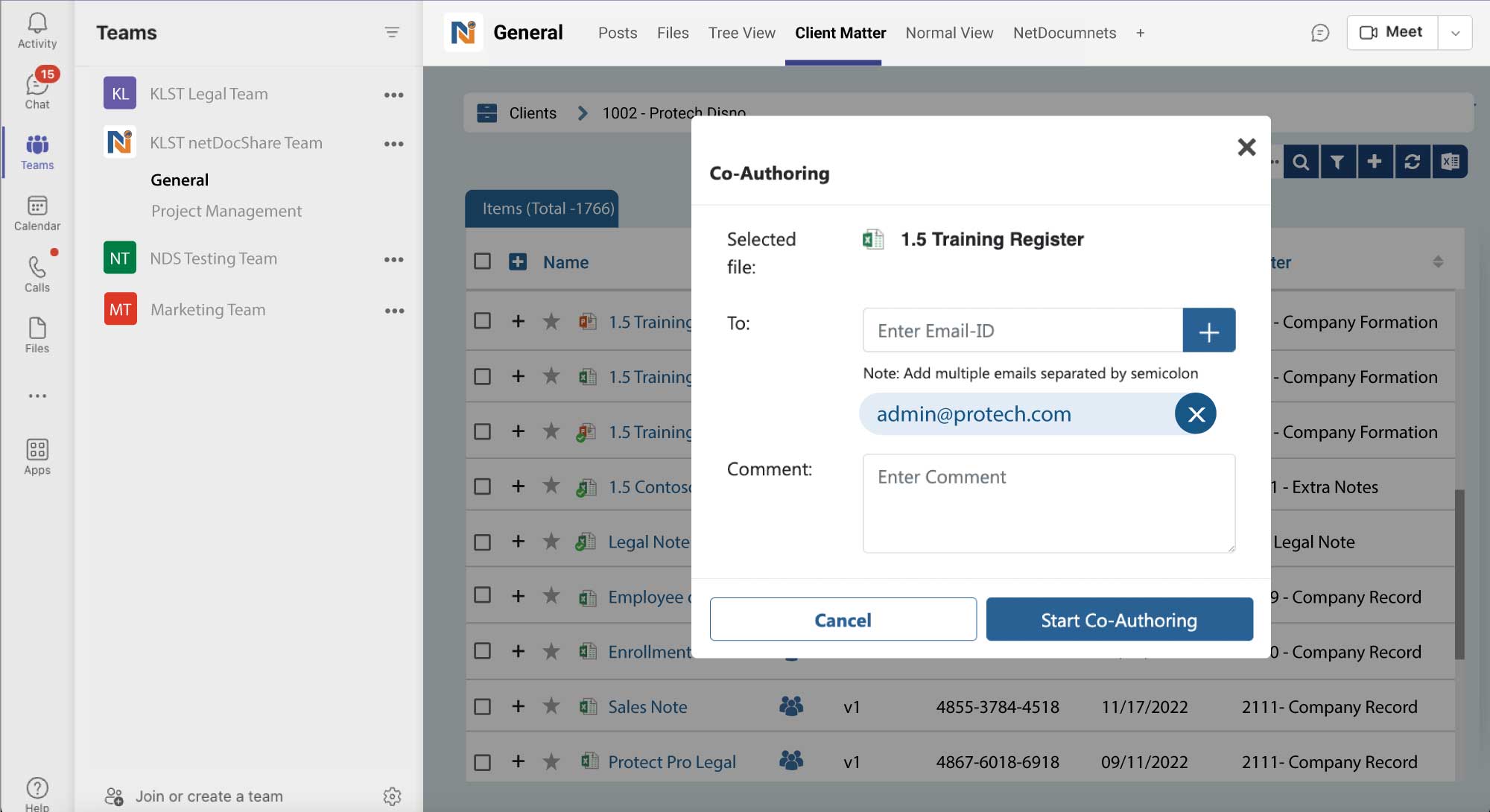Close the Co-Authoring dialog
The width and height of the screenshot is (1490, 812).
[1246, 147]
